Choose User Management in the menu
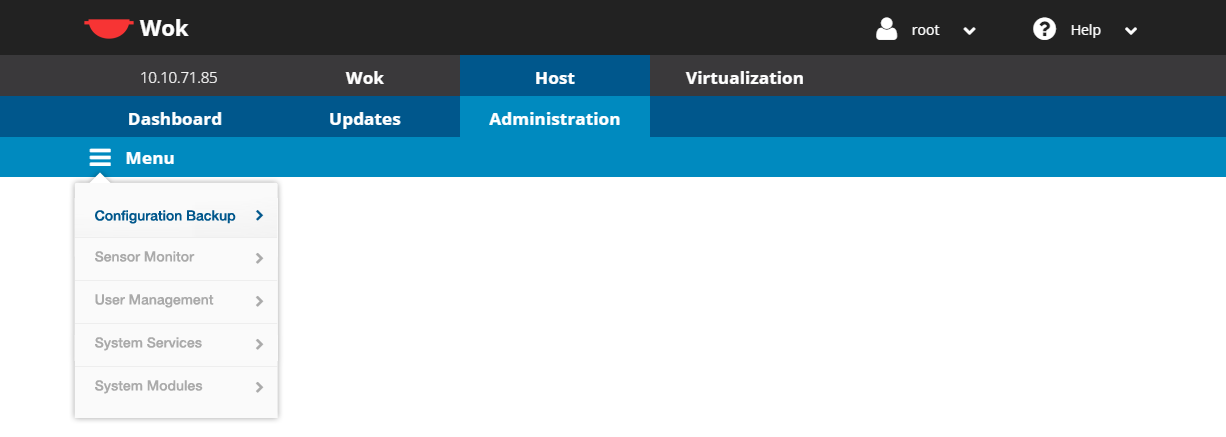1226x437 pixels. click(x=154, y=300)
